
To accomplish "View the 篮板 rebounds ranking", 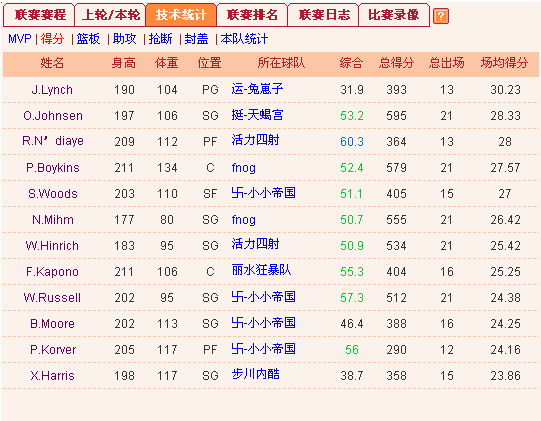I will (x=88, y=39).
